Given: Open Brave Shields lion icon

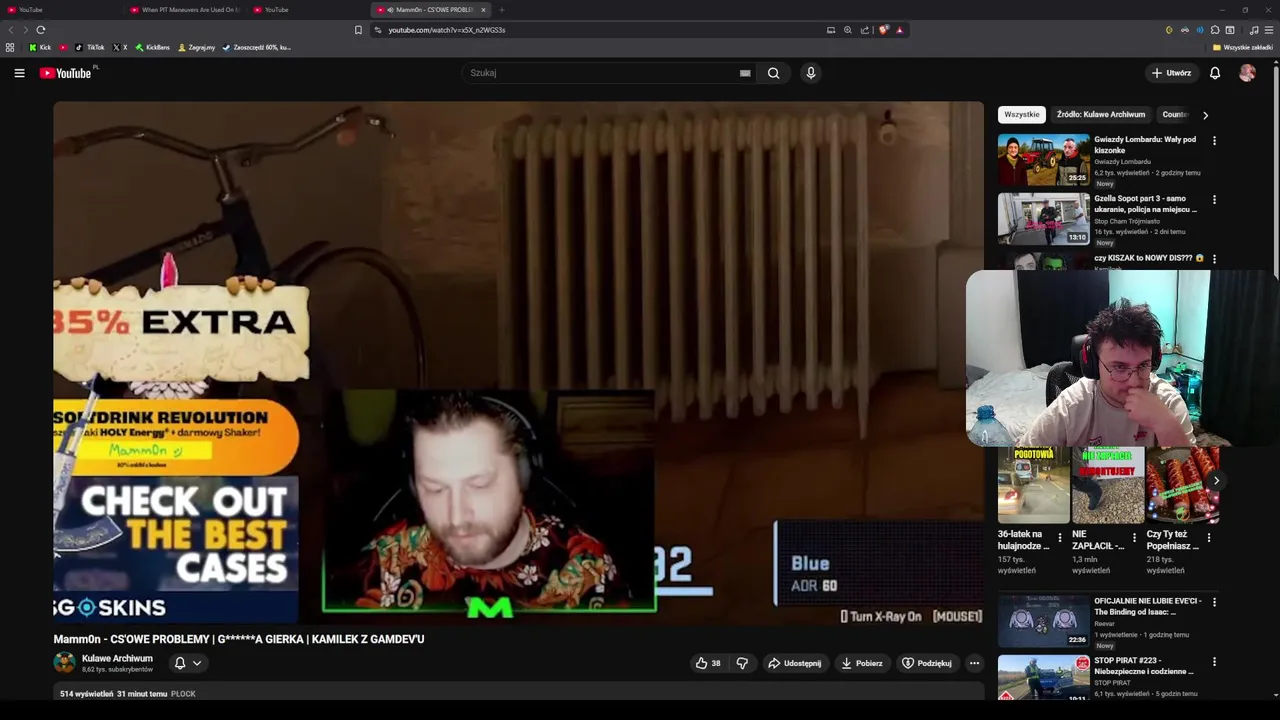Looking at the screenshot, I should coord(883,30).
